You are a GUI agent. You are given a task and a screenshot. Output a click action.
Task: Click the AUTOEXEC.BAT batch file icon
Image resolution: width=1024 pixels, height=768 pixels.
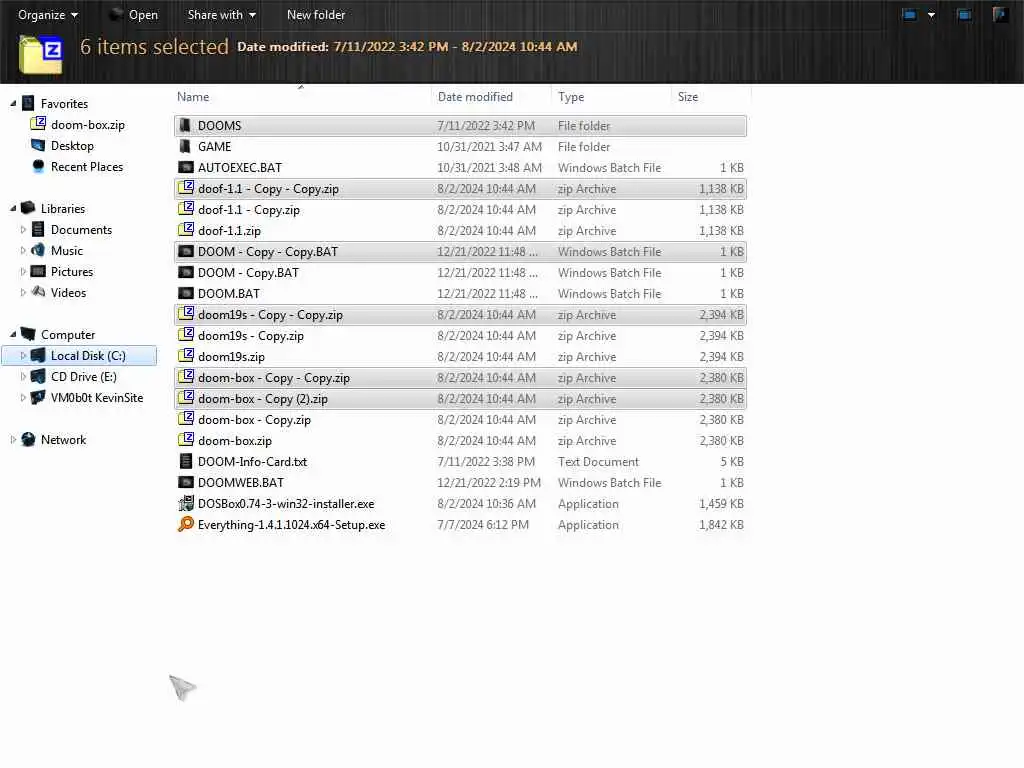tap(186, 167)
